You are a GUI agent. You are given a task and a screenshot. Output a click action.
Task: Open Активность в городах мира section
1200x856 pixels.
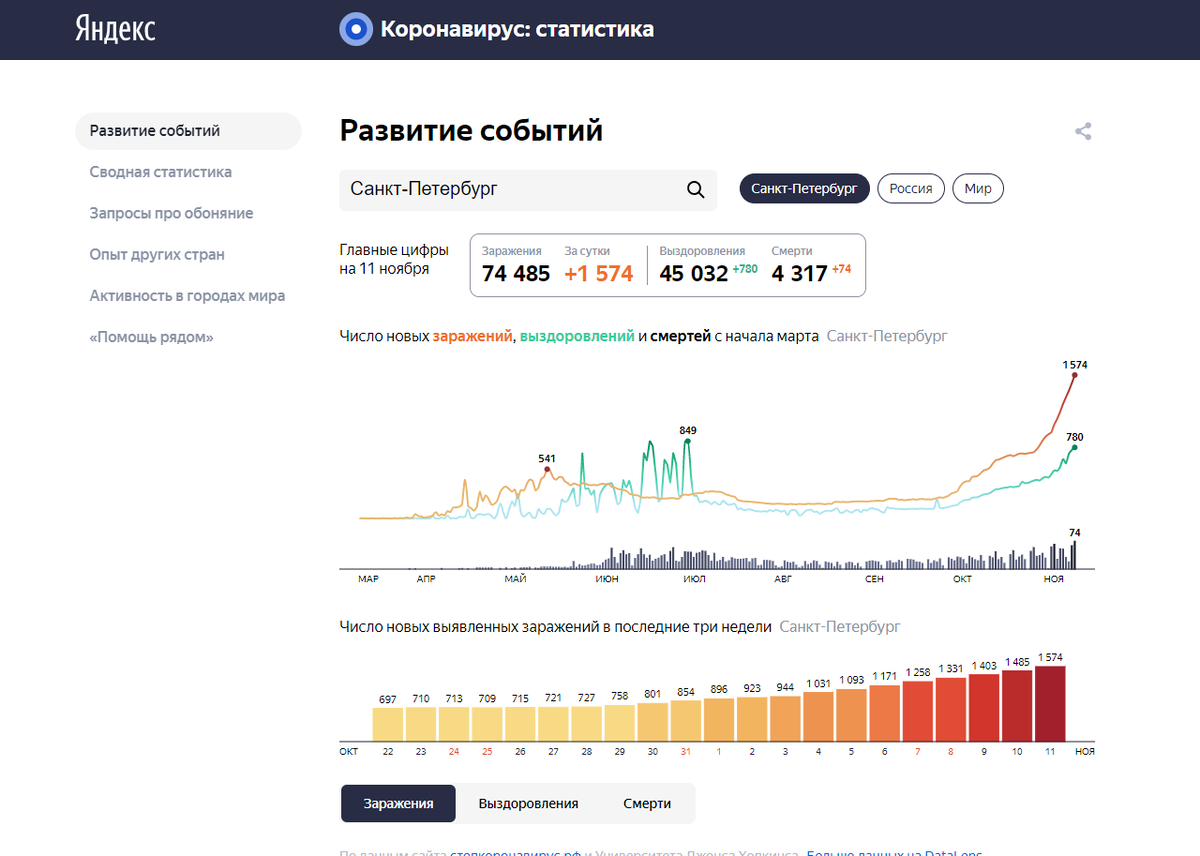tap(187, 296)
